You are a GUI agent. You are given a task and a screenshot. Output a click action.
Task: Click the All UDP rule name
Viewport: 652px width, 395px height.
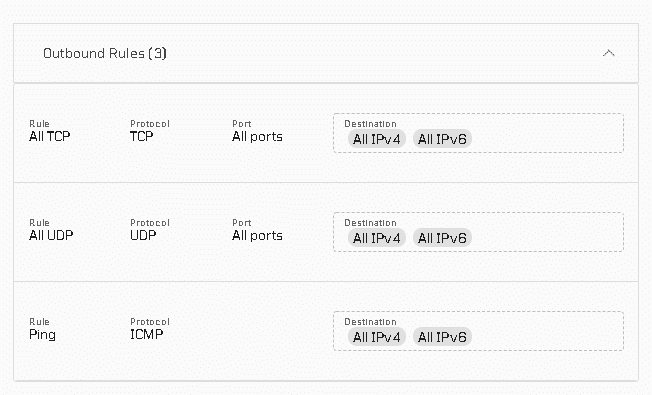coord(51,235)
